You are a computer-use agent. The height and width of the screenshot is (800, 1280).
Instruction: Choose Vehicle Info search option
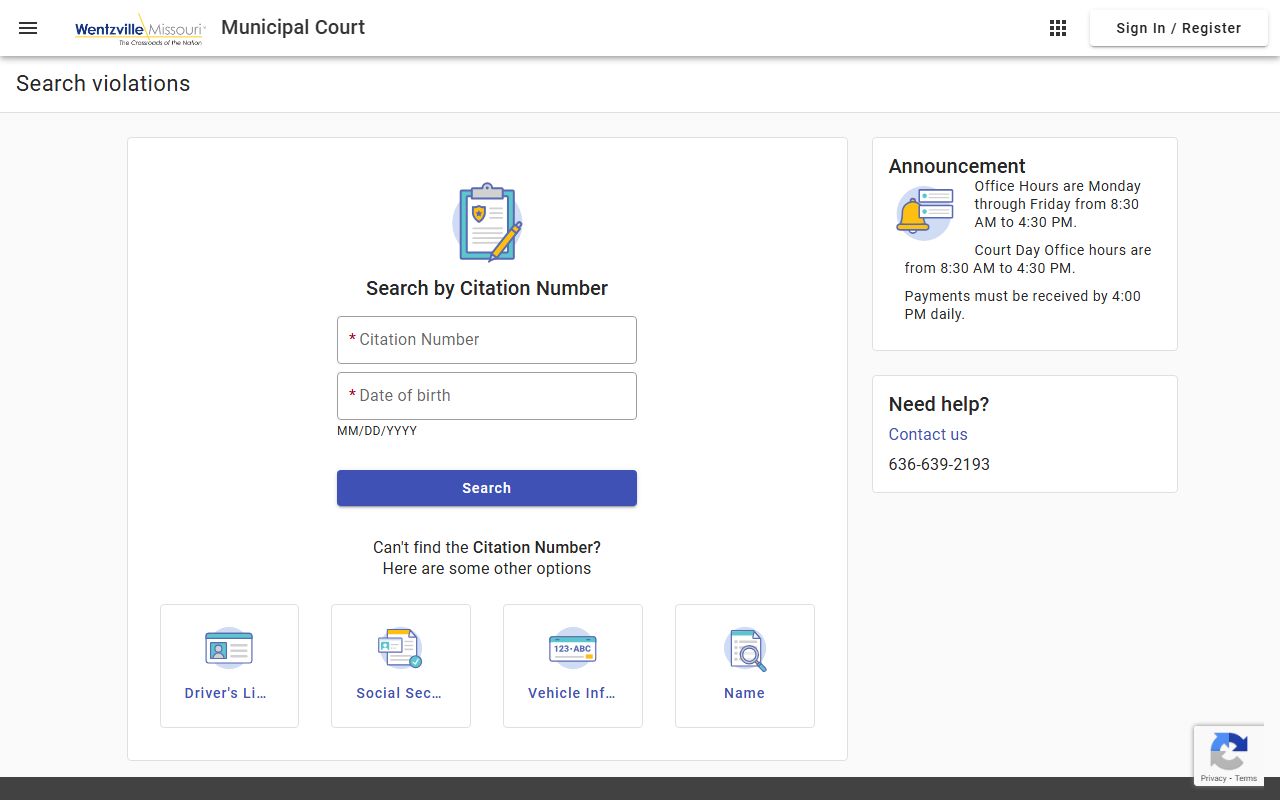coord(573,666)
